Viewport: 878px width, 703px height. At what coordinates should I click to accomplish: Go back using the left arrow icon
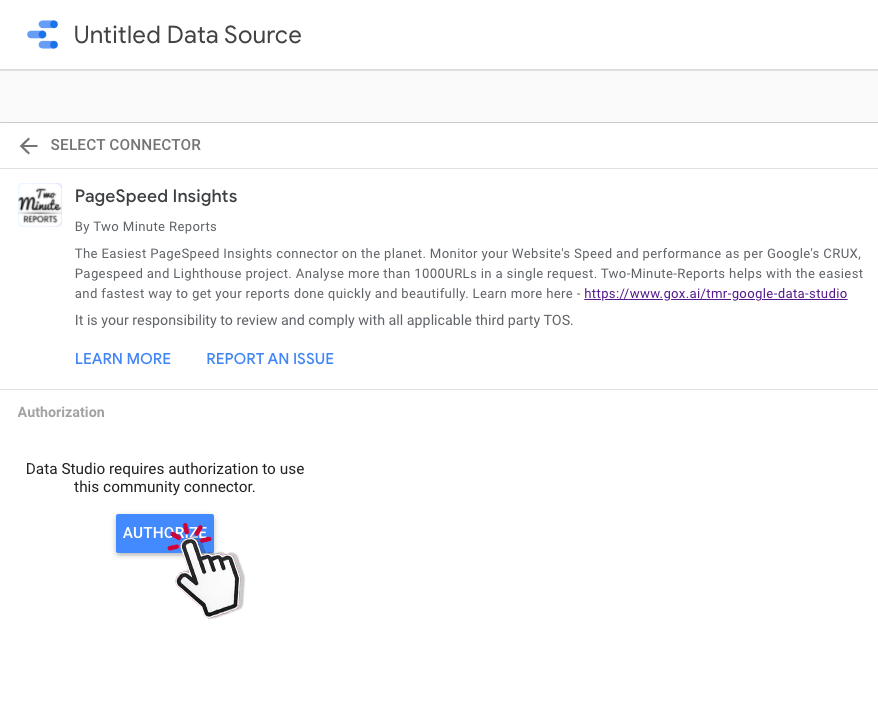click(x=29, y=146)
